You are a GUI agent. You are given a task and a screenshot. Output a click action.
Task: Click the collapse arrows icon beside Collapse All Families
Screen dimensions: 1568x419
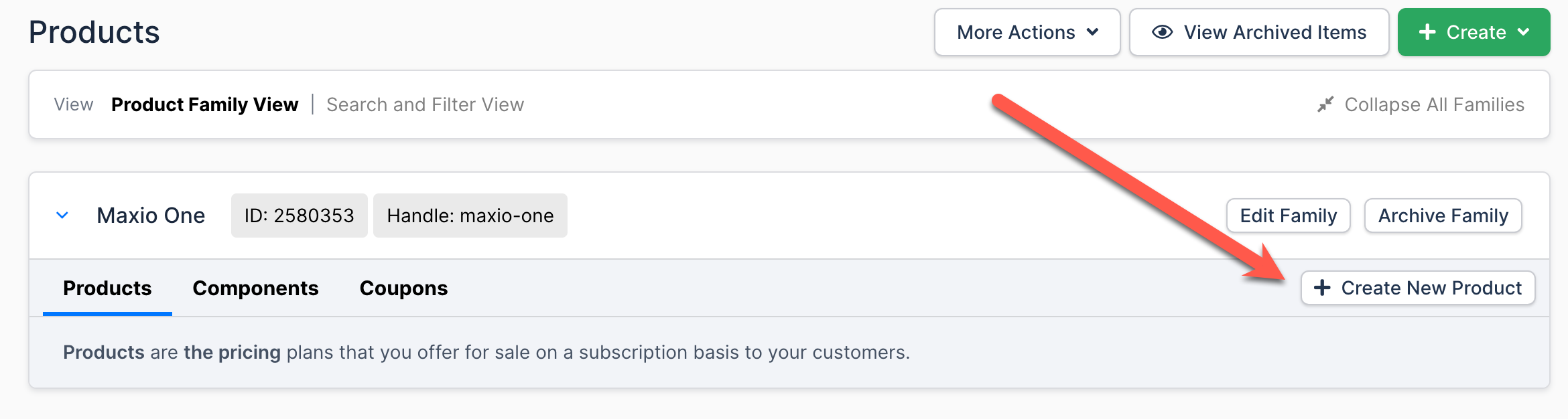(1325, 104)
